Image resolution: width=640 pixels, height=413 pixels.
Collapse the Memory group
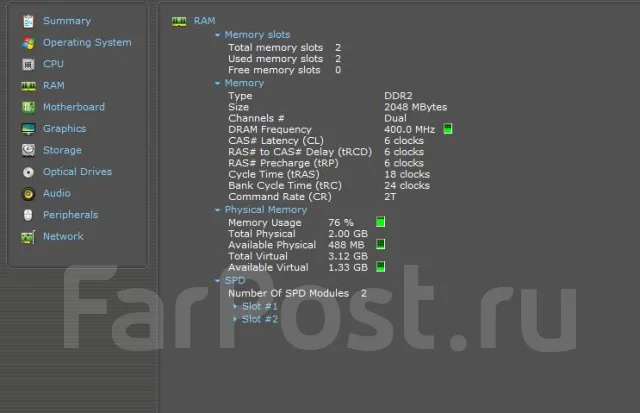coord(217,83)
